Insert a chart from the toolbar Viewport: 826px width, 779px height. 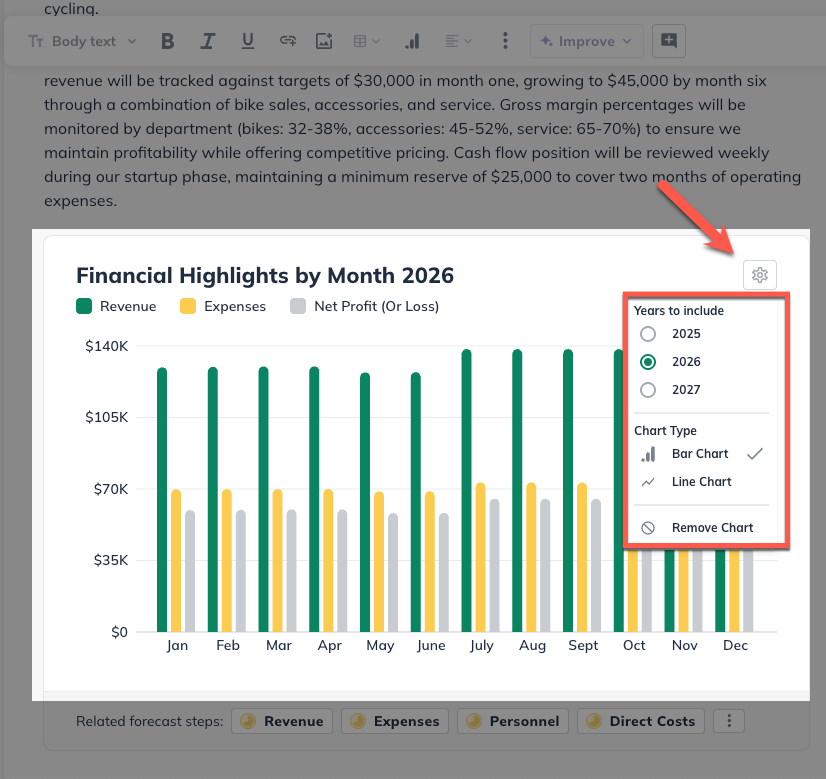click(412, 41)
